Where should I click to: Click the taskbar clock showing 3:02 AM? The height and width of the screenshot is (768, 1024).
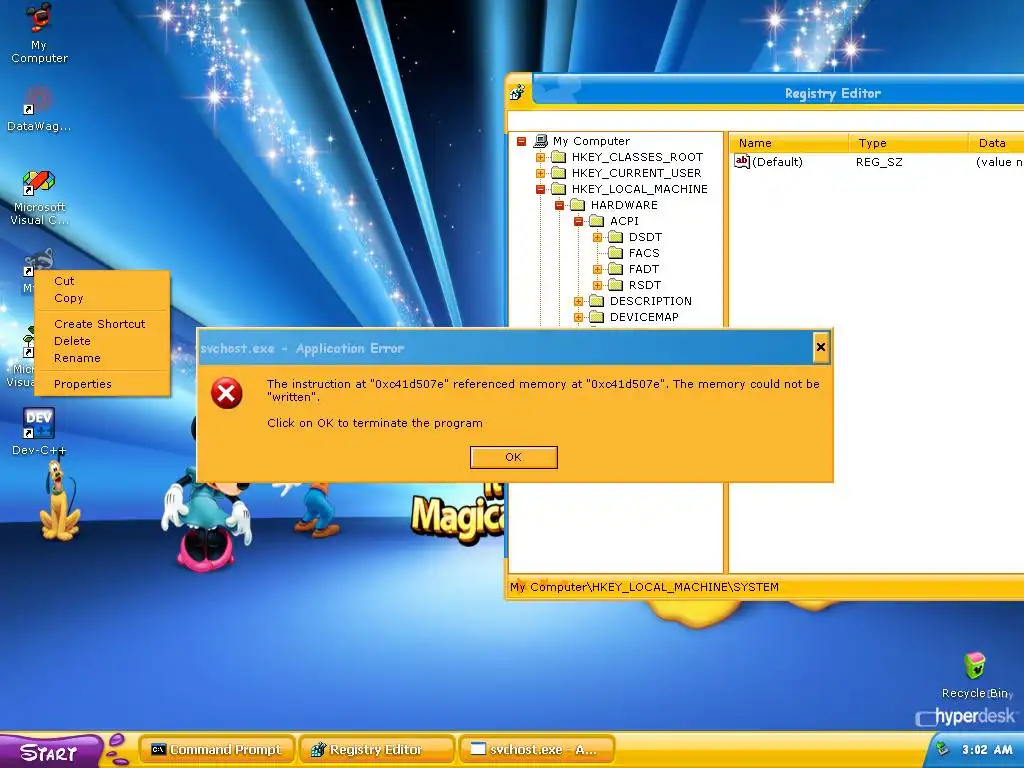point(987,750)
